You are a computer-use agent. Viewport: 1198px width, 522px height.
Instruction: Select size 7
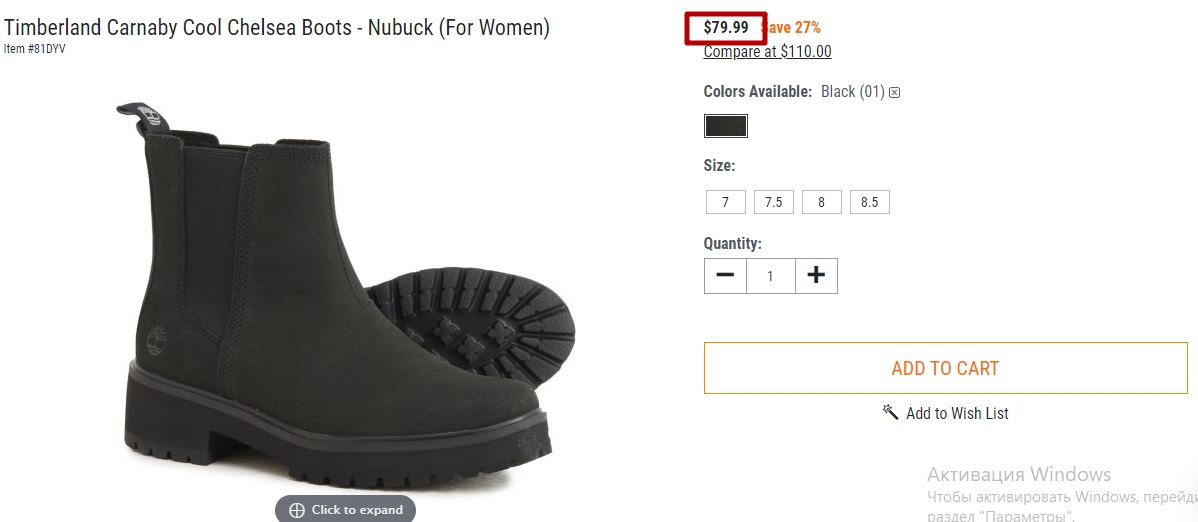coord(725,203)
